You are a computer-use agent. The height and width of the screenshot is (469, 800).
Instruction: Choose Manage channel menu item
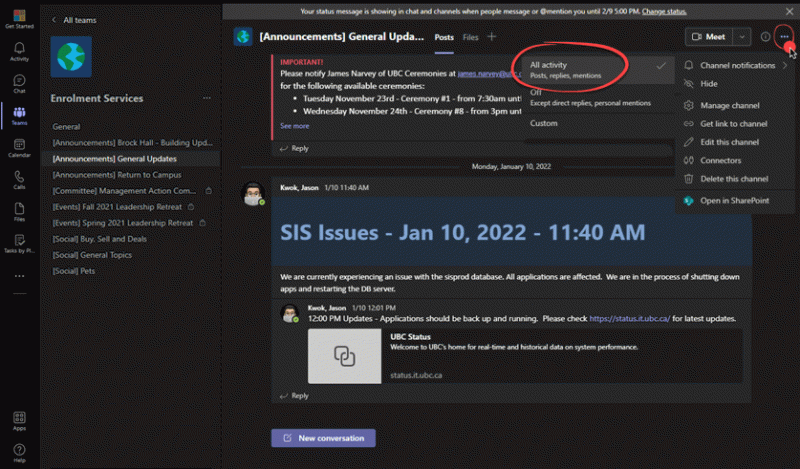pyautogui.click(x=735, y=105)
